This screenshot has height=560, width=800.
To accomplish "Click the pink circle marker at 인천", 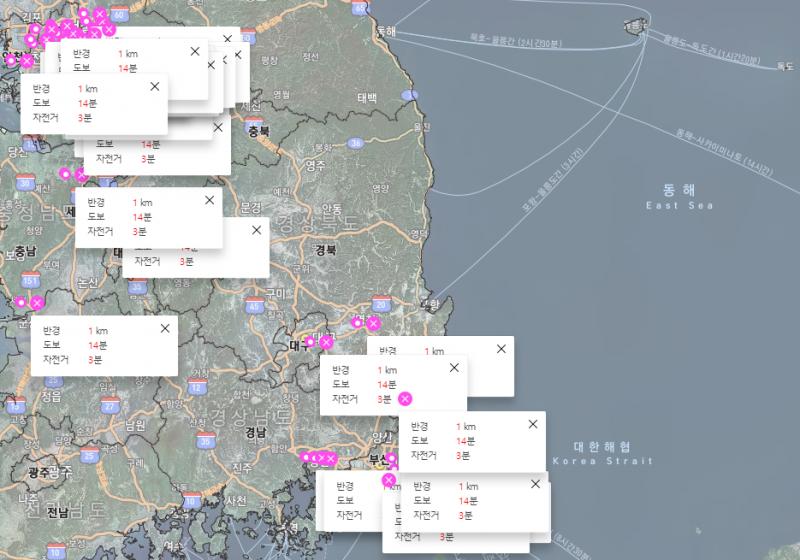I will (11, 61).
